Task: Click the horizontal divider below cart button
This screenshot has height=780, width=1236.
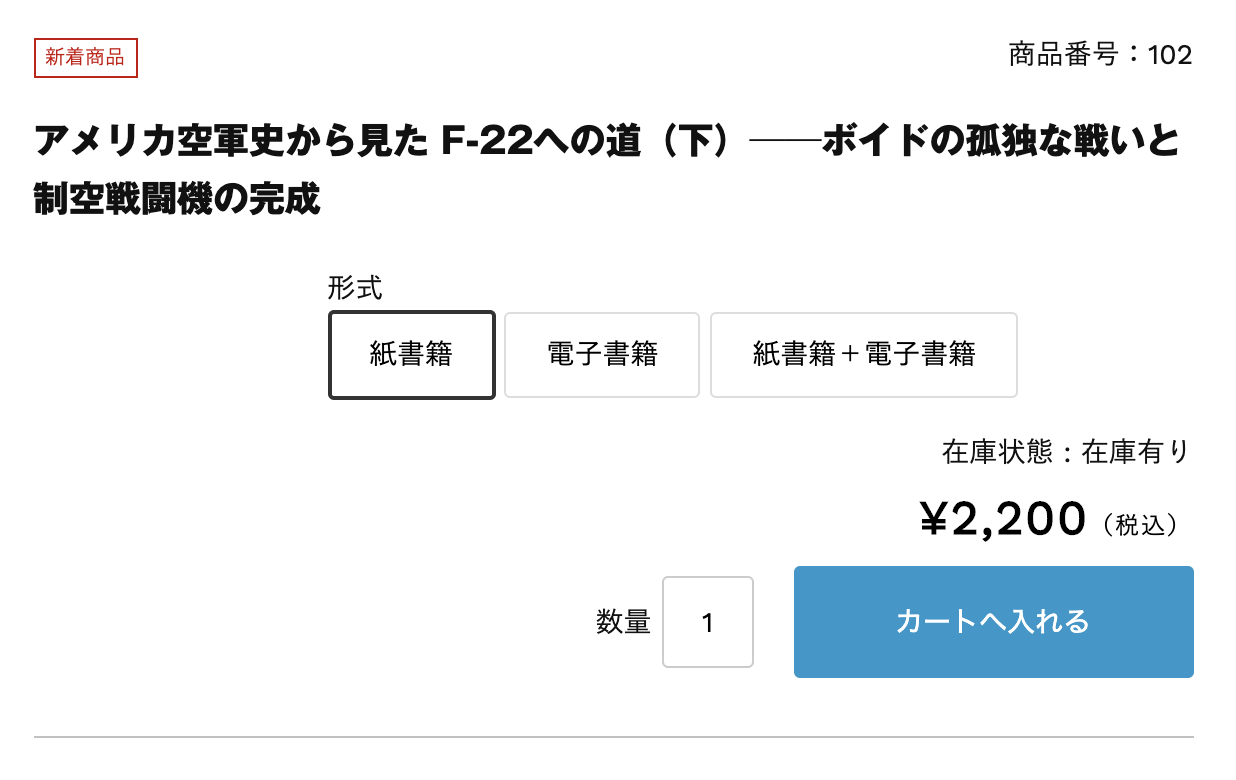Action: pos(614,737)
